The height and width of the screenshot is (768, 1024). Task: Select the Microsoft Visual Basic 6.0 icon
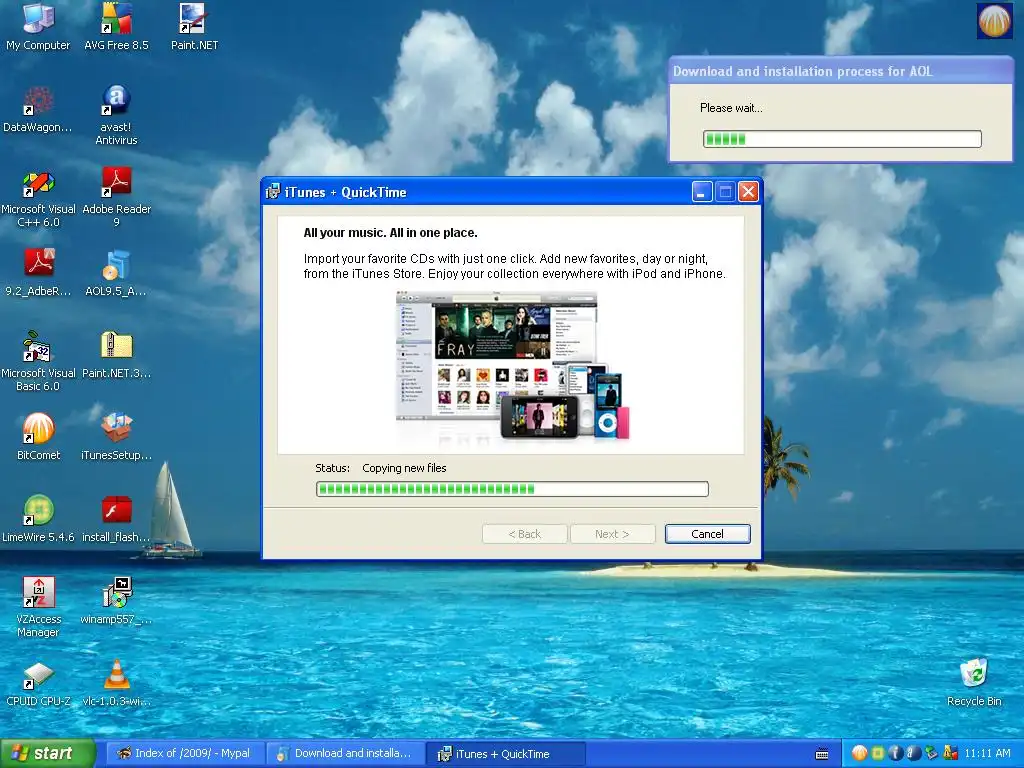pos(38,361)
